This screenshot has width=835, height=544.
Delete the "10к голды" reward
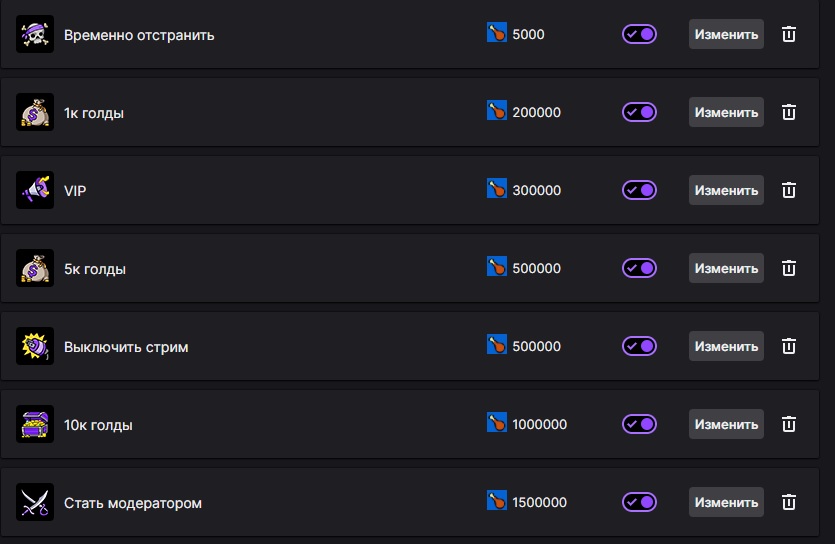pos(789,424)
